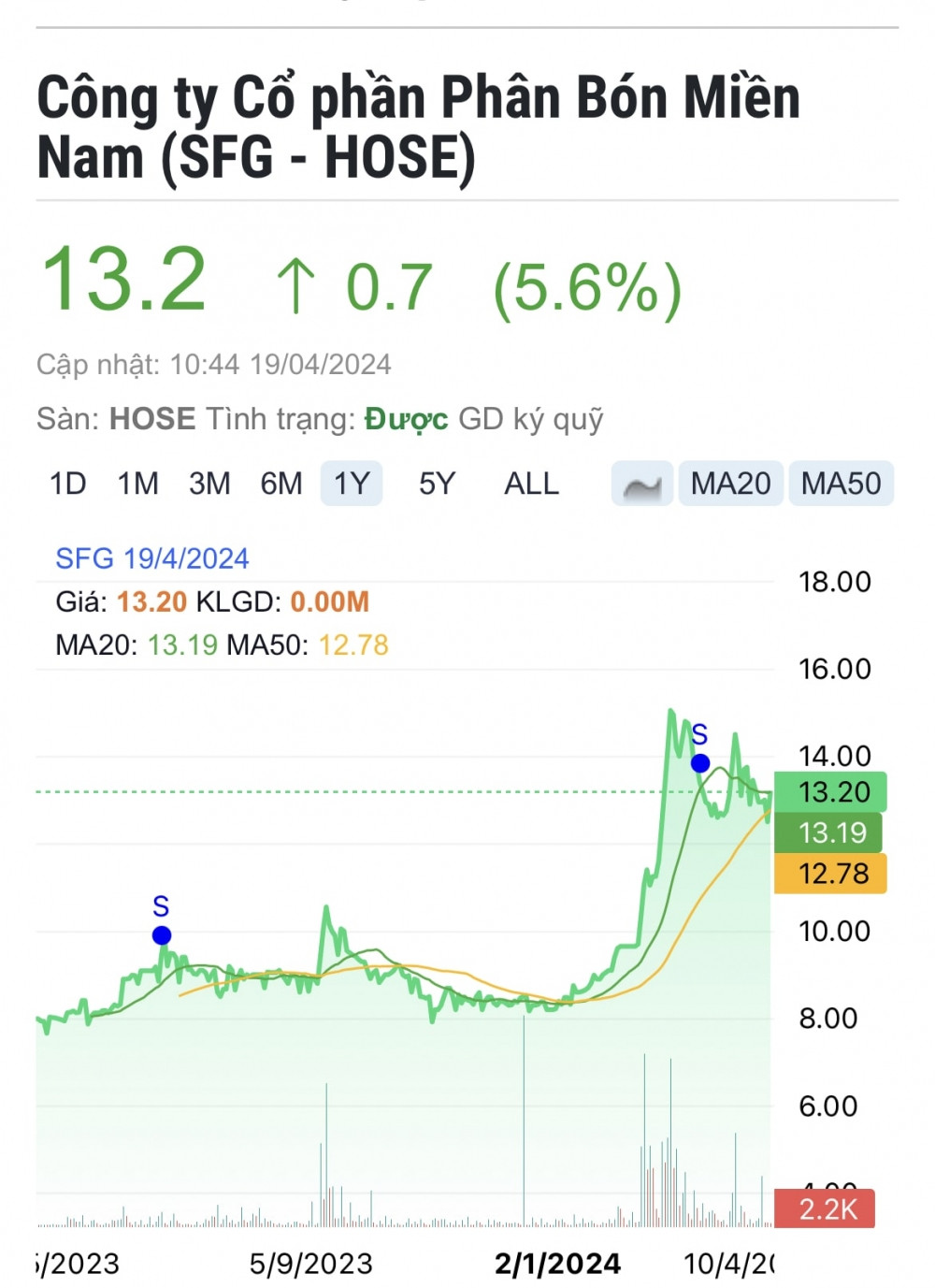The height and width of the screenshot is (1288, 935).
Task: Select the highlighted 1Y range
Action: (x=352, y=484)
